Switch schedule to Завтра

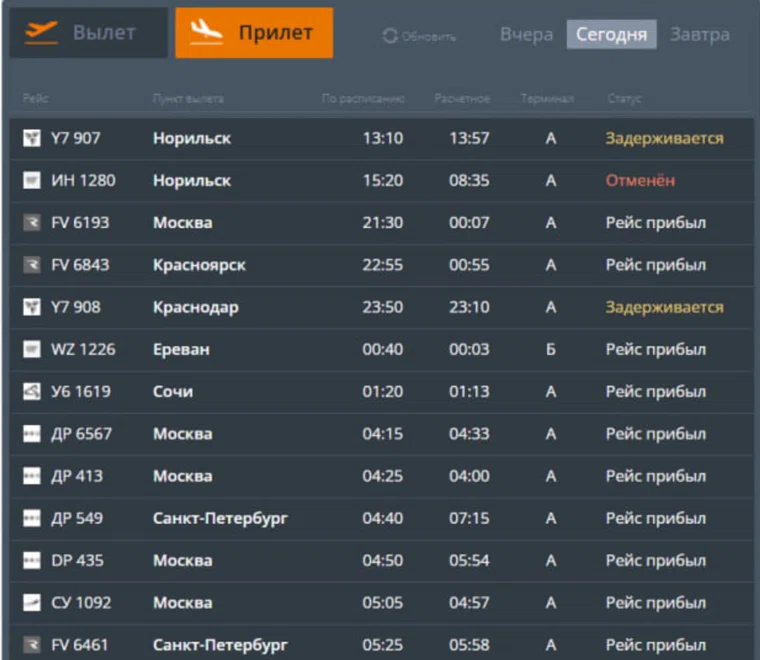point(699,35)
